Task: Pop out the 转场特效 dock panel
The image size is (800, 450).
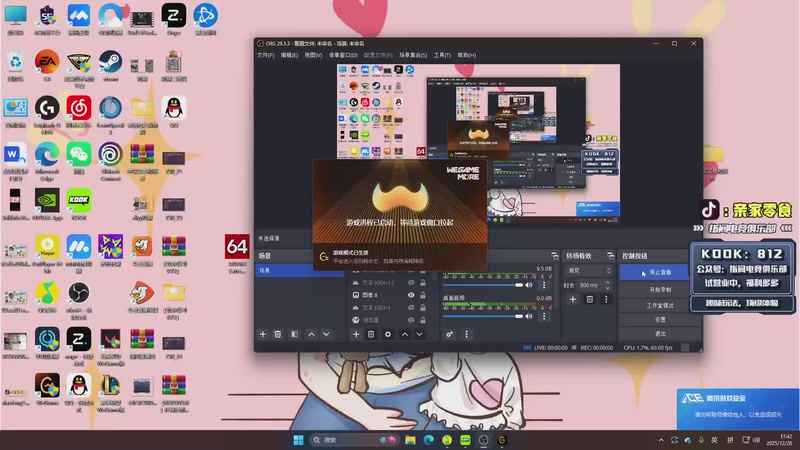Action: [610, 256]
